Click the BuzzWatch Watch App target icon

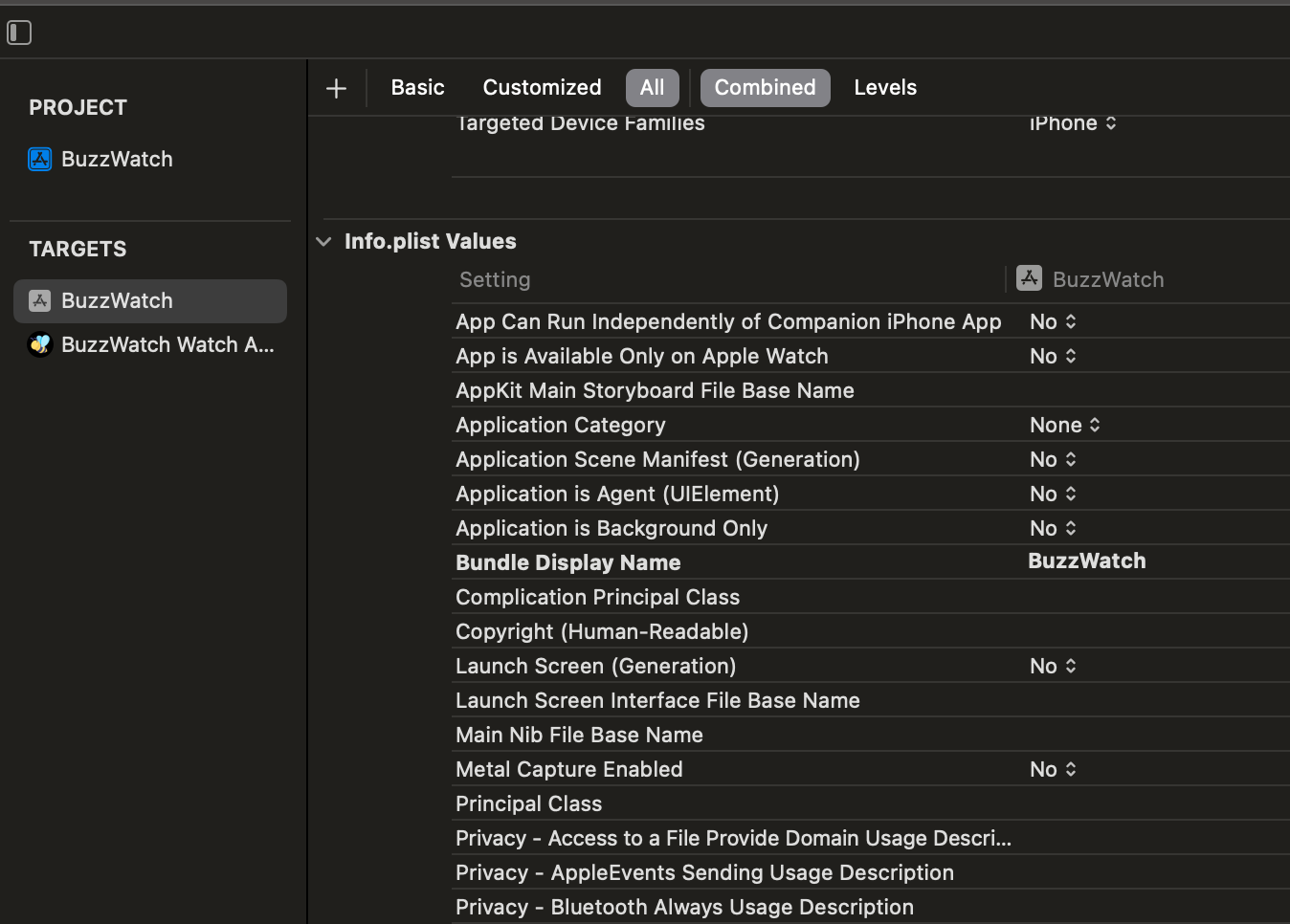(x=39, y=344)
